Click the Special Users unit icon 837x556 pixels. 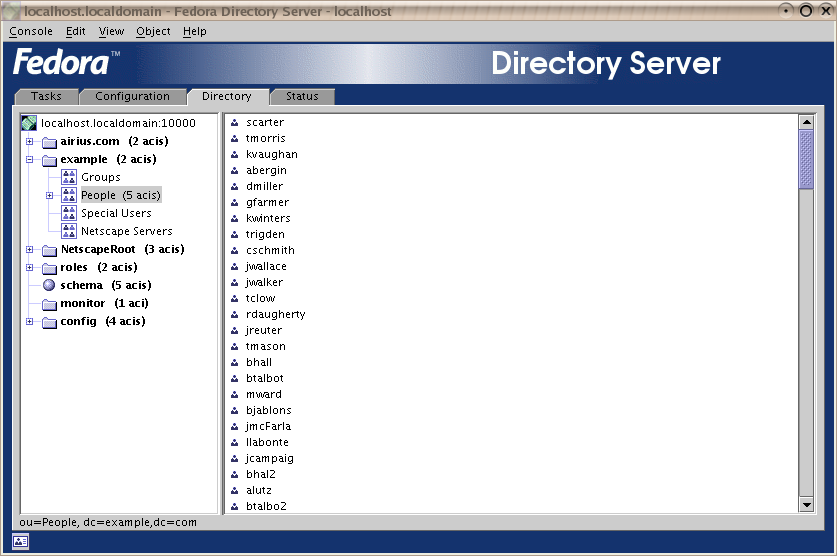[69, 213]
